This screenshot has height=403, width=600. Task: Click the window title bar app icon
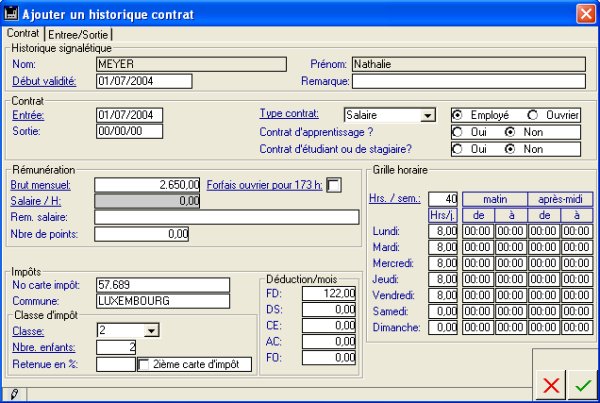coord(11,13)
